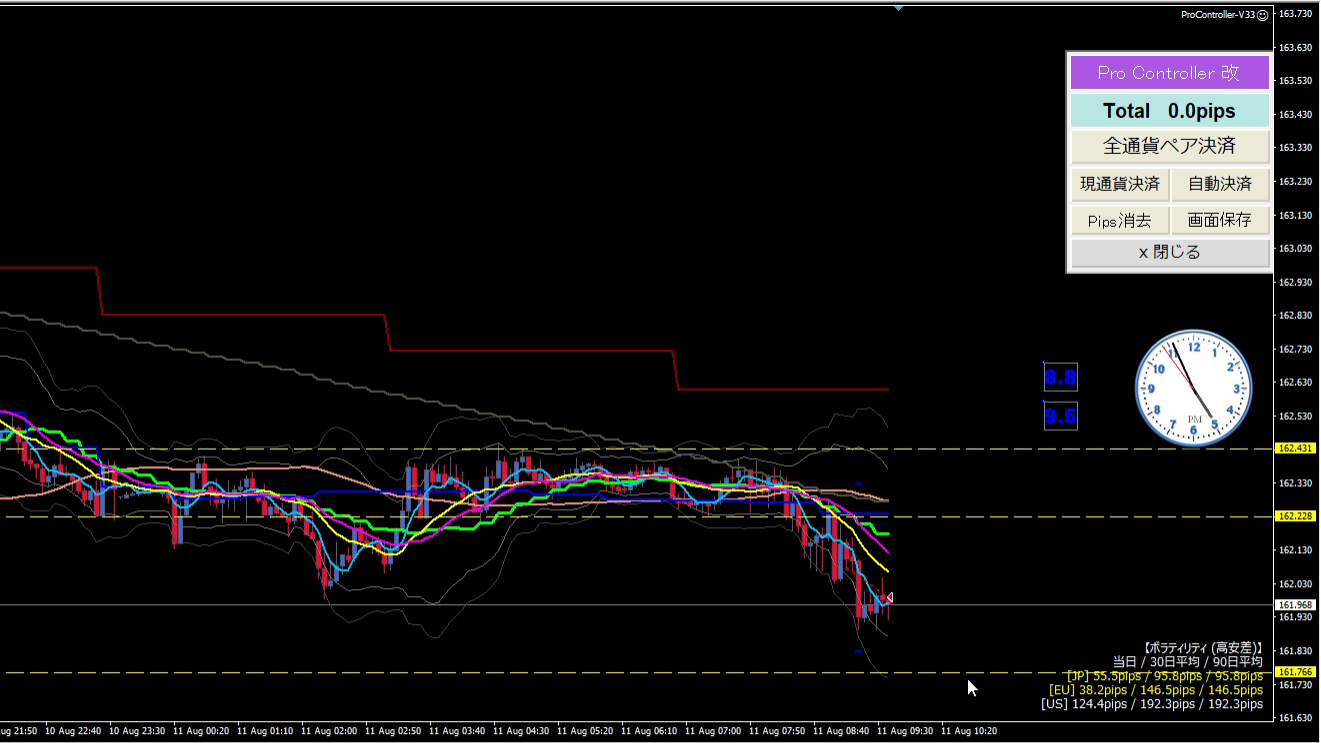Click the [EU] 38.2pips volatility row

click(1155, 690)
